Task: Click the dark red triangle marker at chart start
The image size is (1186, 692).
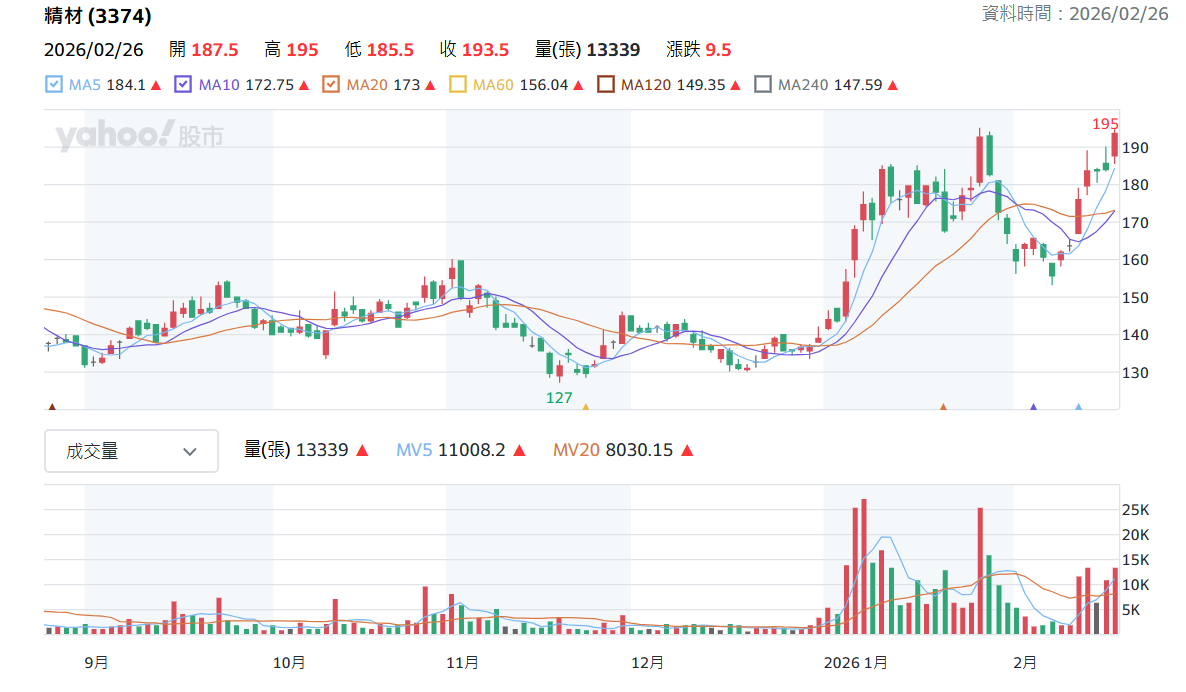Action: tap(52, 407)
